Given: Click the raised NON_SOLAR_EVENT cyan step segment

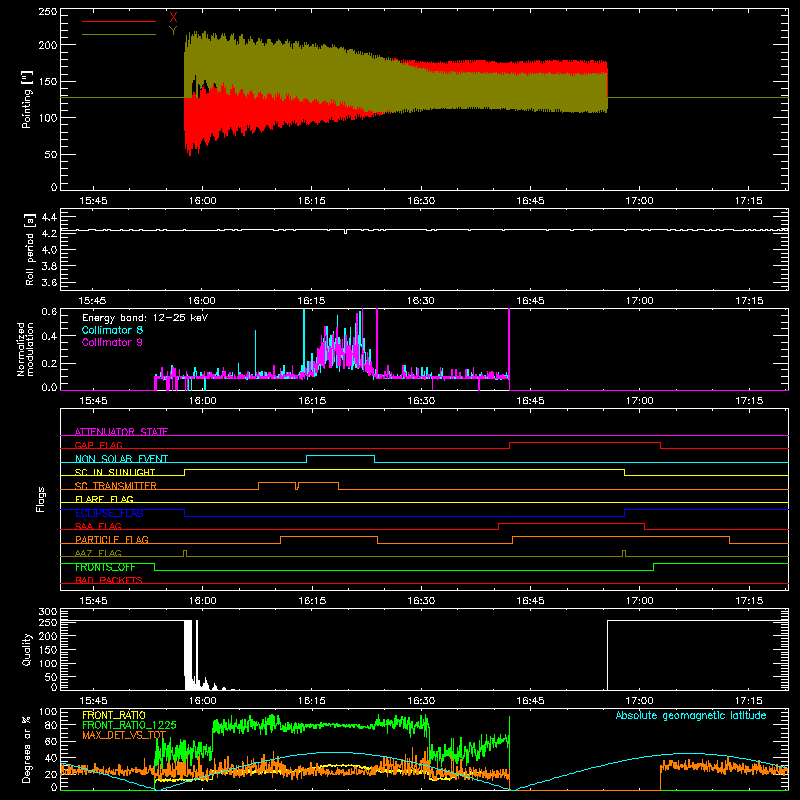Looking at the screenshot, I should [x=340, y=456].
